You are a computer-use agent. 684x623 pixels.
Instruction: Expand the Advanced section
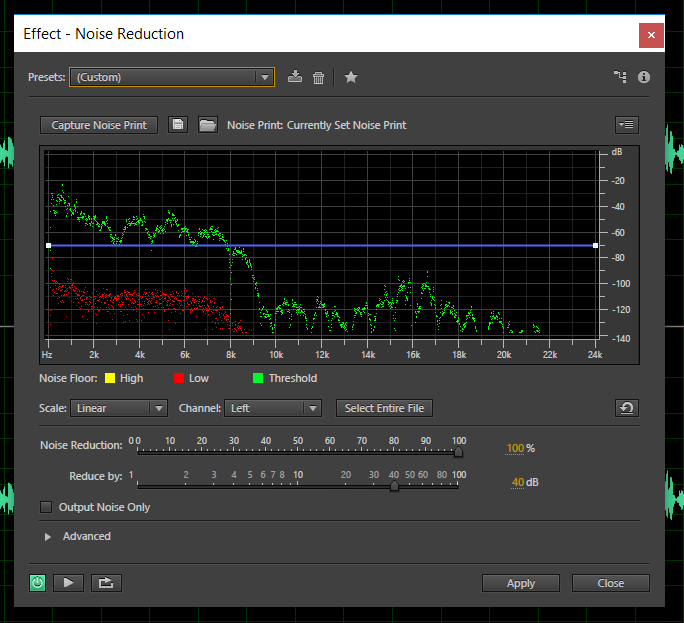click(x=48, y=537)
